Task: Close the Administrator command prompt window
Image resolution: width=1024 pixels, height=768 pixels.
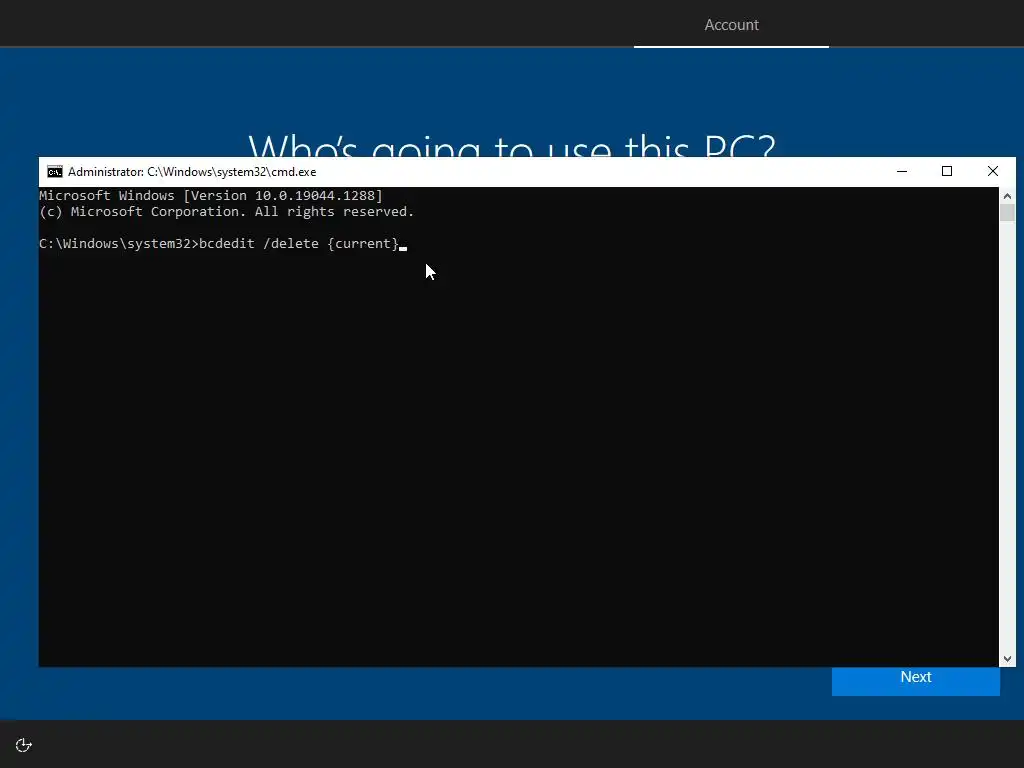Action: [993, 172]
